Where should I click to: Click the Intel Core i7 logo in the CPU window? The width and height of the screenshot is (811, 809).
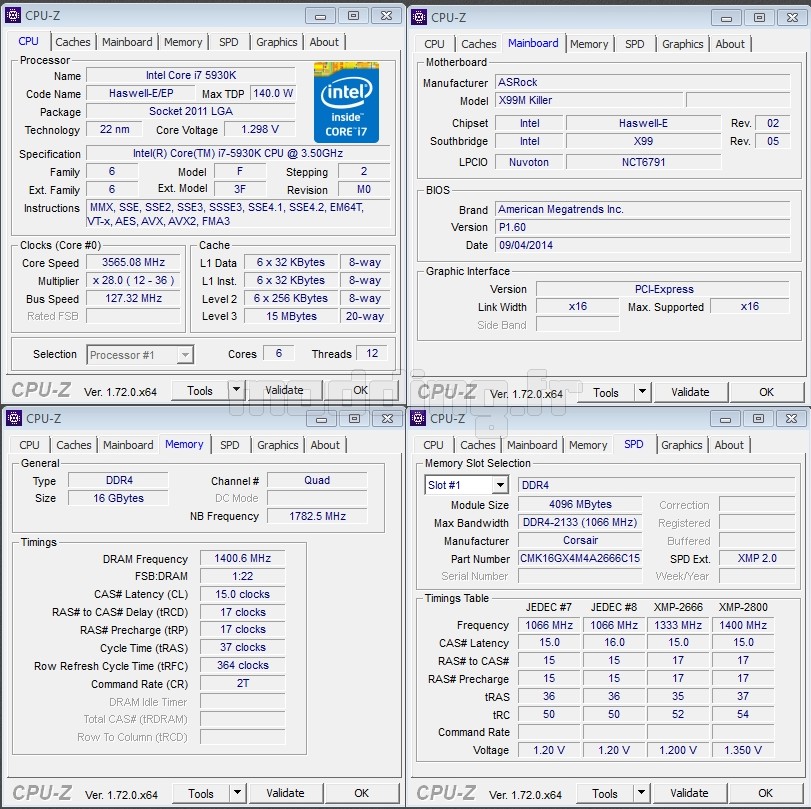(346, 102)
